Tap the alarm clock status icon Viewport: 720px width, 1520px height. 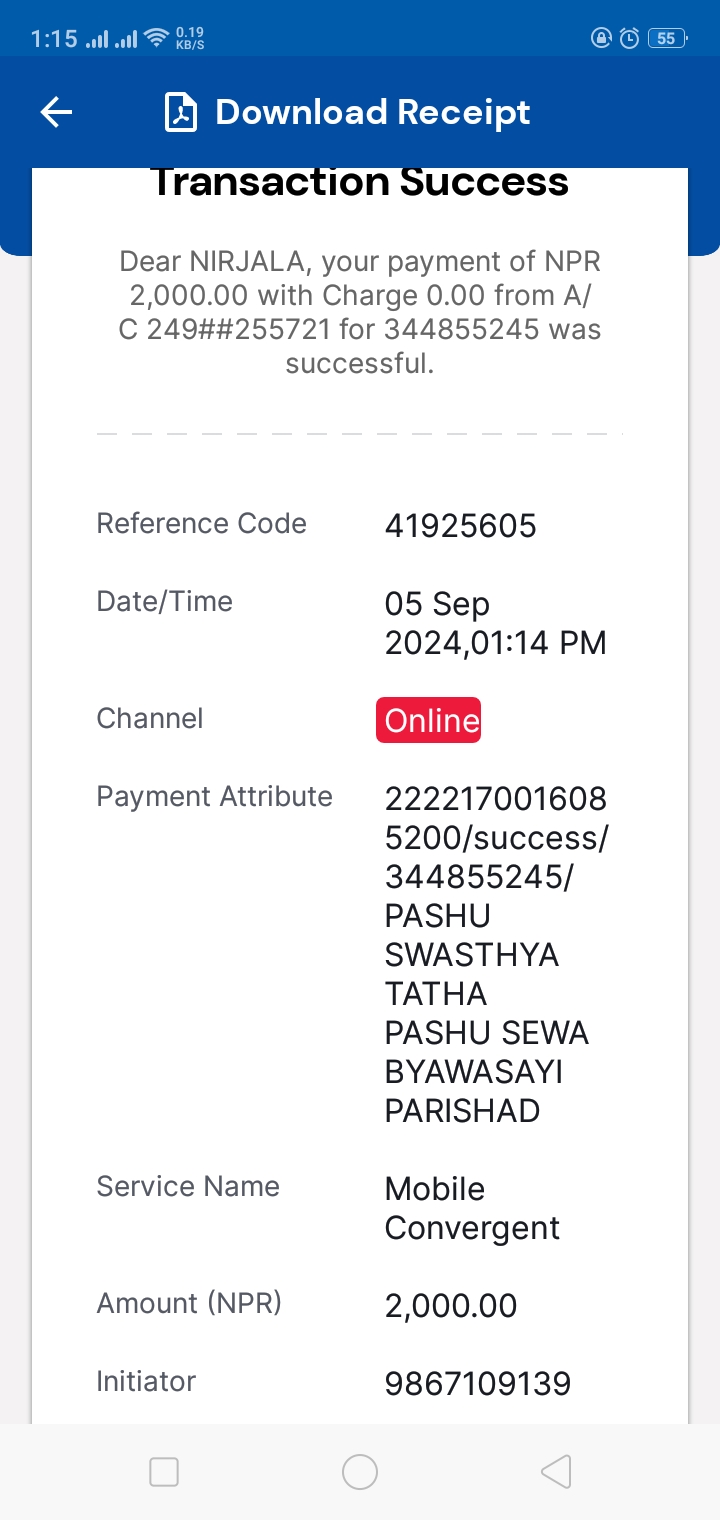pos(629,39)
